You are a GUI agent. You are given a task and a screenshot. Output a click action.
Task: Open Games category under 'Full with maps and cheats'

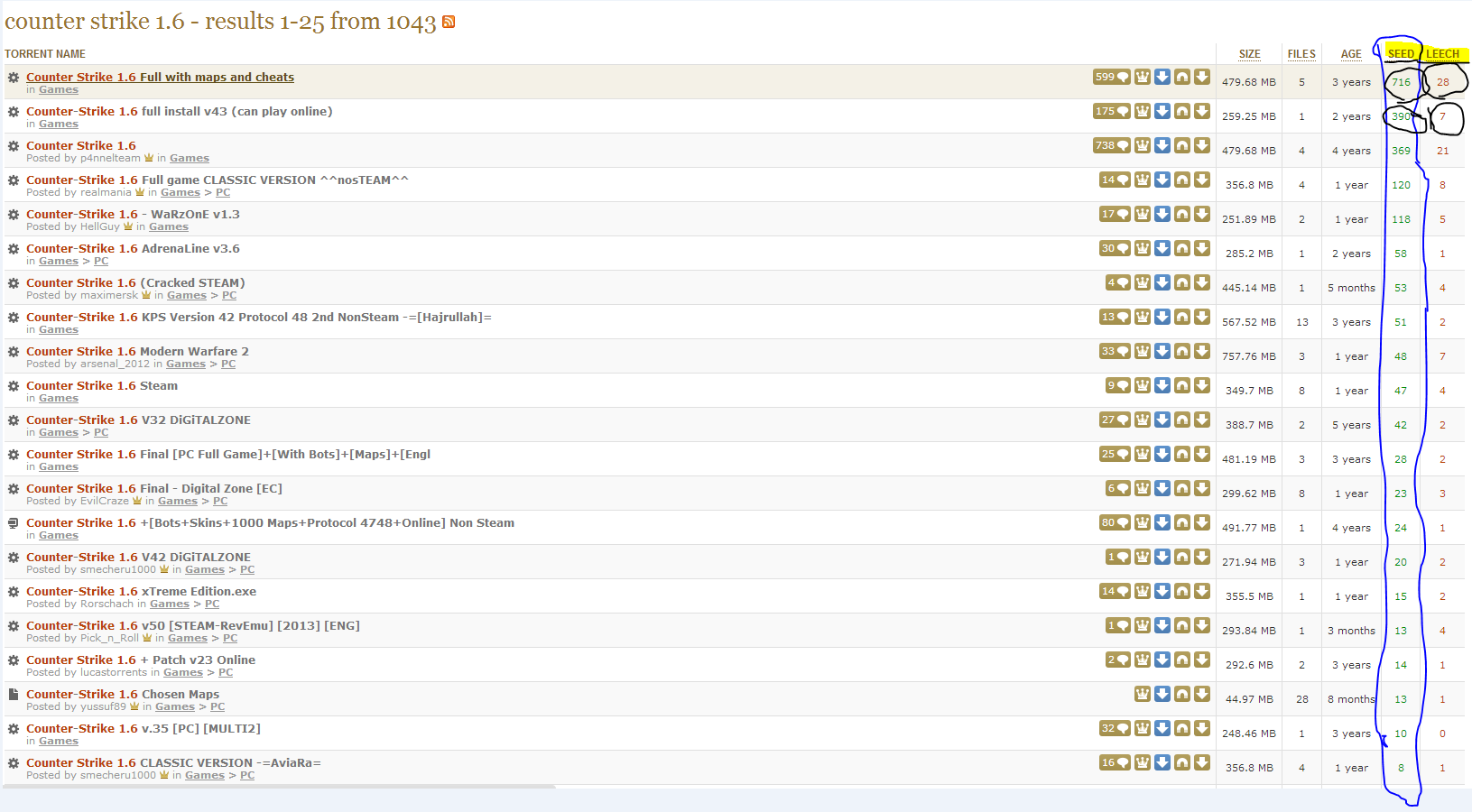point(59,89)
